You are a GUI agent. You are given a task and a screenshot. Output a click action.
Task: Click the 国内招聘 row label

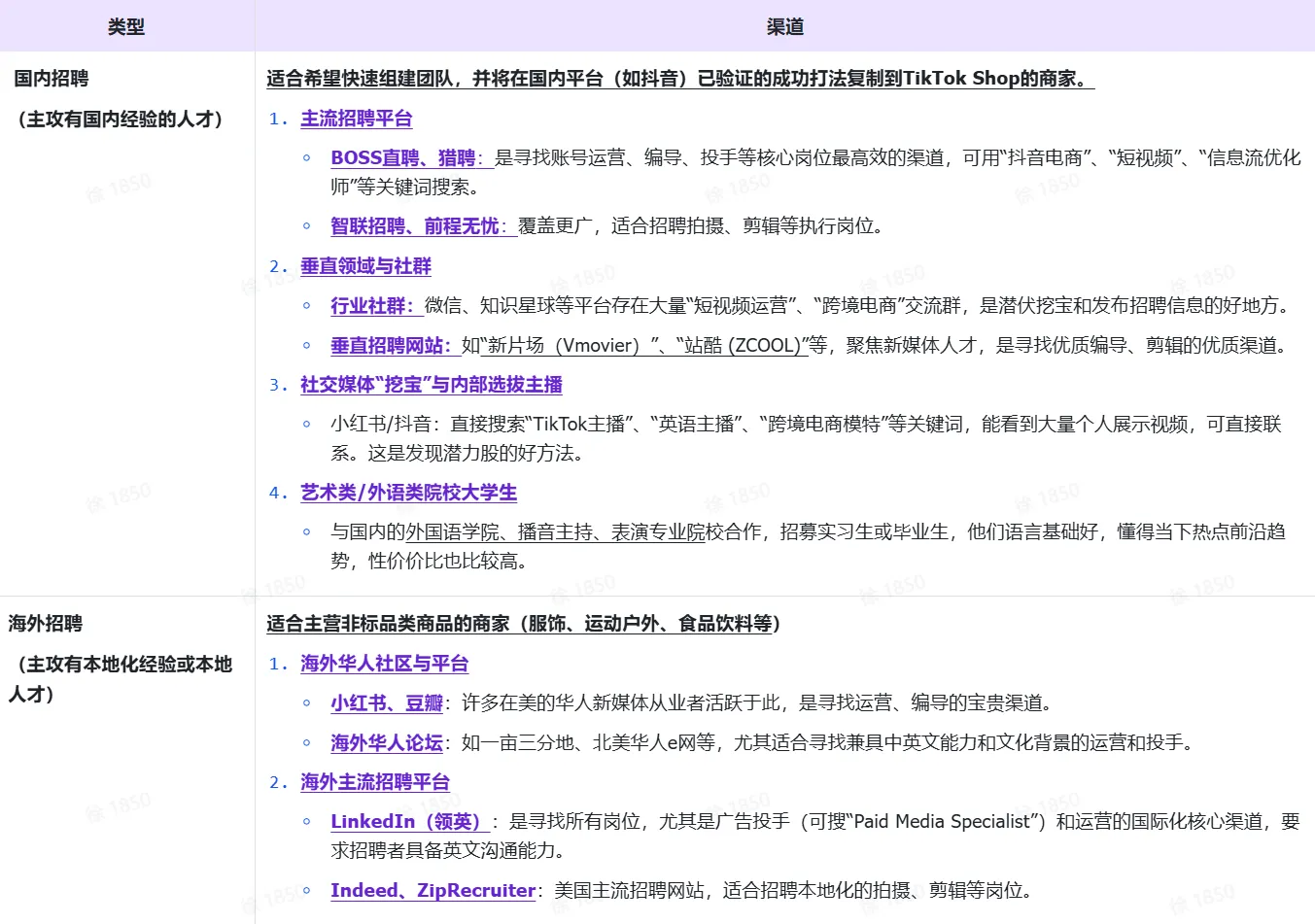coord(52,79)
